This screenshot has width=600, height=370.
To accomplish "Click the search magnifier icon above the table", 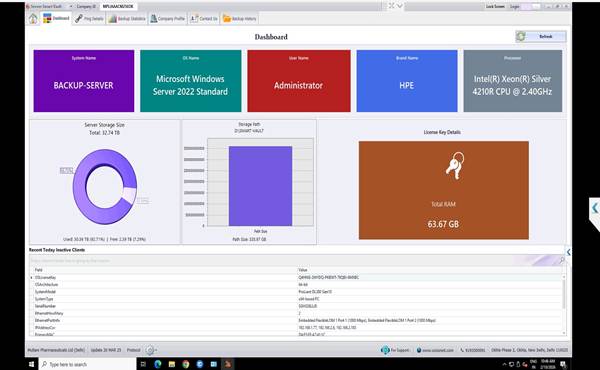I will click(x=562, y=260).
